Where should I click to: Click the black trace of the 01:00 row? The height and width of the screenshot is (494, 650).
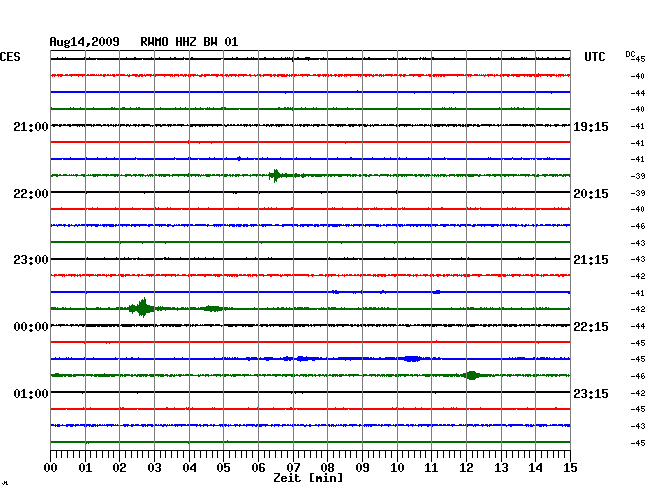point(310,392)
